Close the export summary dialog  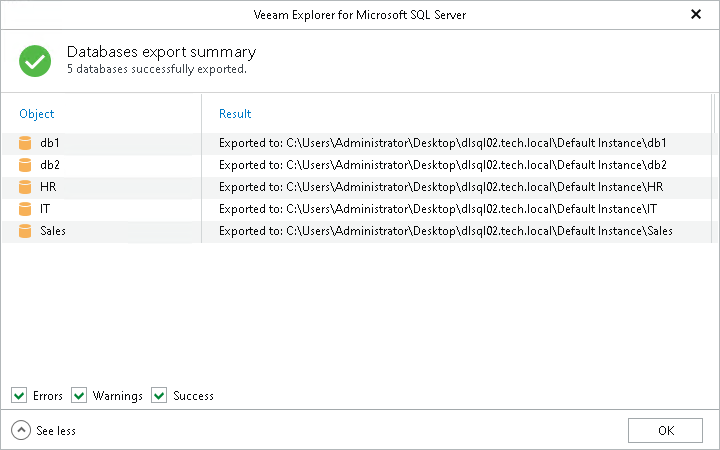(x=695, y=14)
